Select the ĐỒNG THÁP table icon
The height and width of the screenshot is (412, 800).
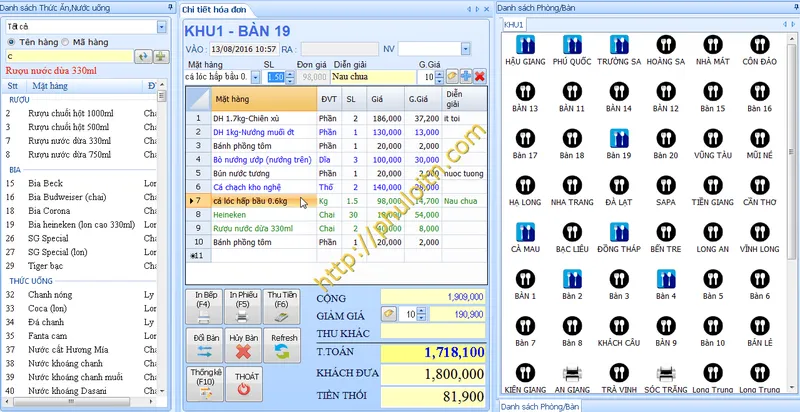point(619,232)
